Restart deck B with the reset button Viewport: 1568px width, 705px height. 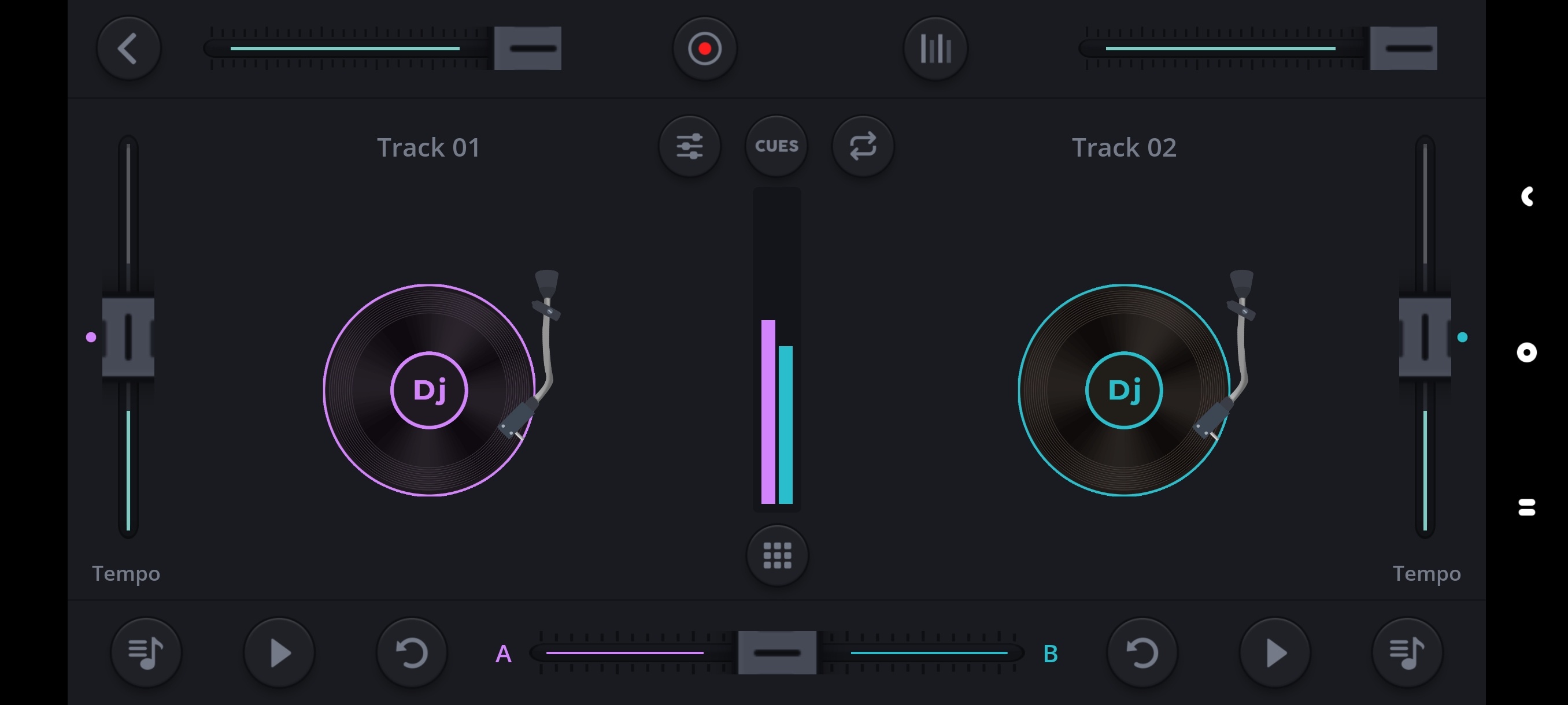coord(1142,652)
